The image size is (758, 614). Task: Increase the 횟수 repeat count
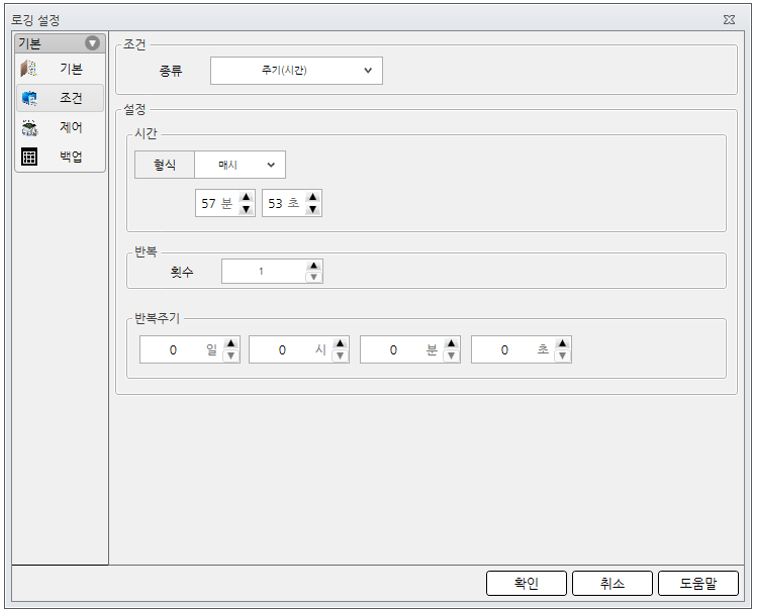click(x=314, y=266)
